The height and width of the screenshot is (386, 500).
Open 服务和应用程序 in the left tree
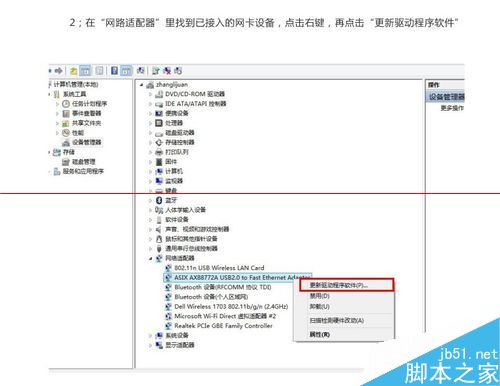click(x=83, y=171)
